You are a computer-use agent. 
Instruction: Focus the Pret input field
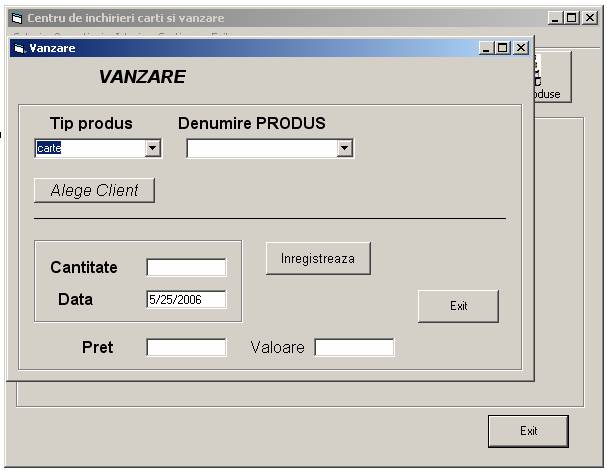(x=186, y=347)
